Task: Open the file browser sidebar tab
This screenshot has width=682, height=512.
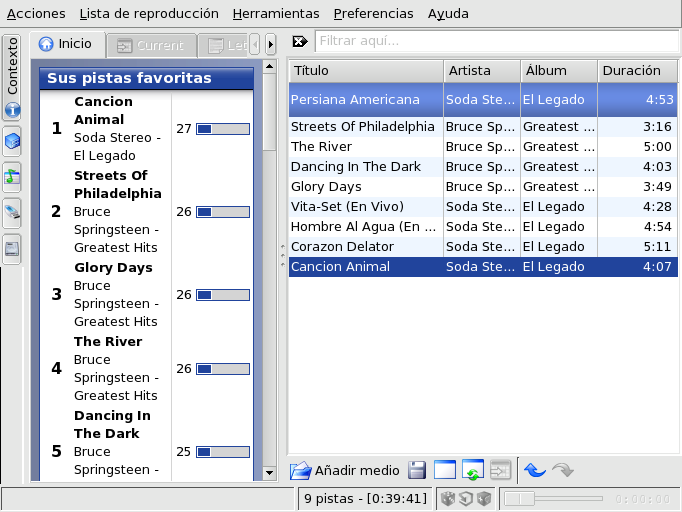Action: [12, 249]
